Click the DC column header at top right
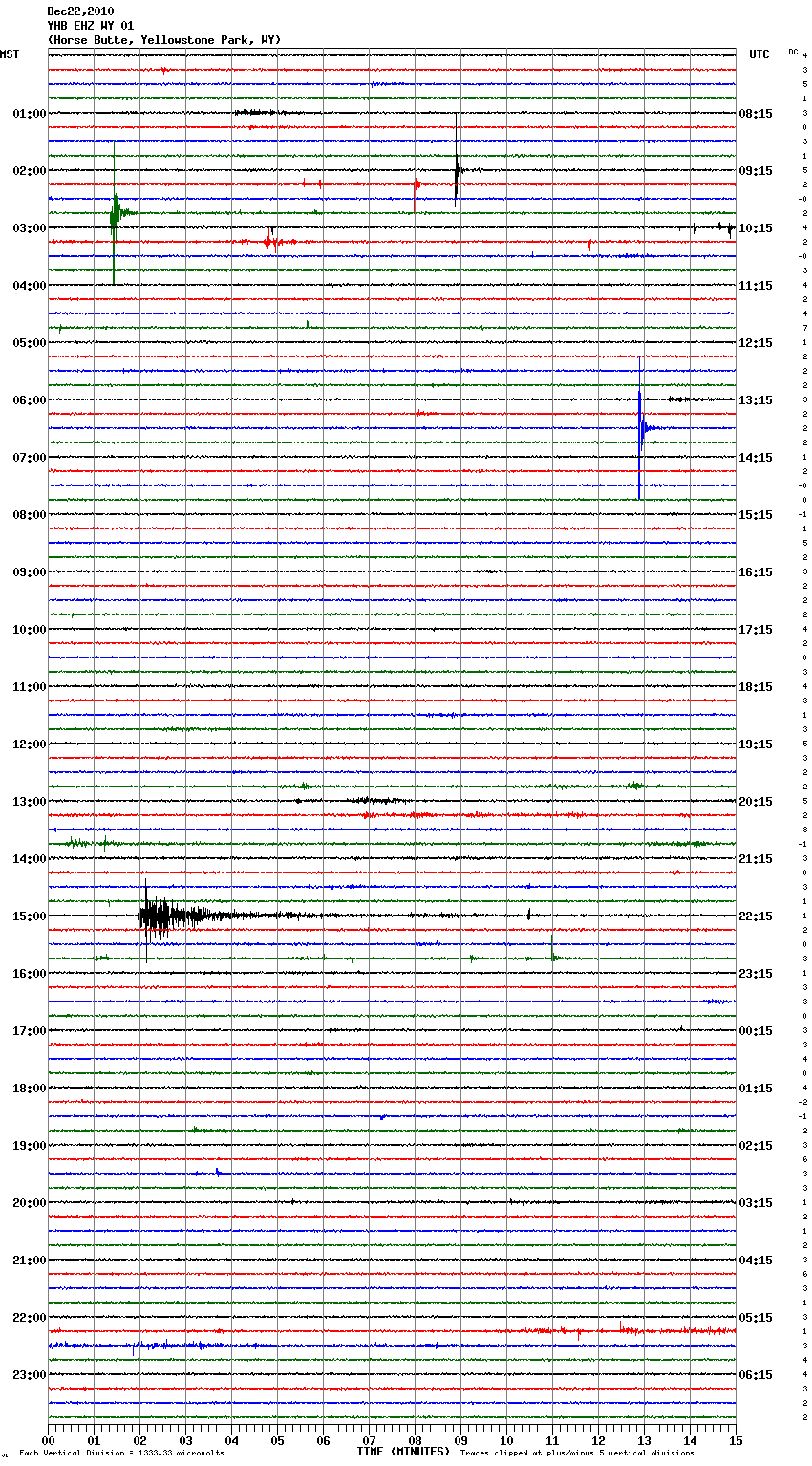 (x=793, y=52)
